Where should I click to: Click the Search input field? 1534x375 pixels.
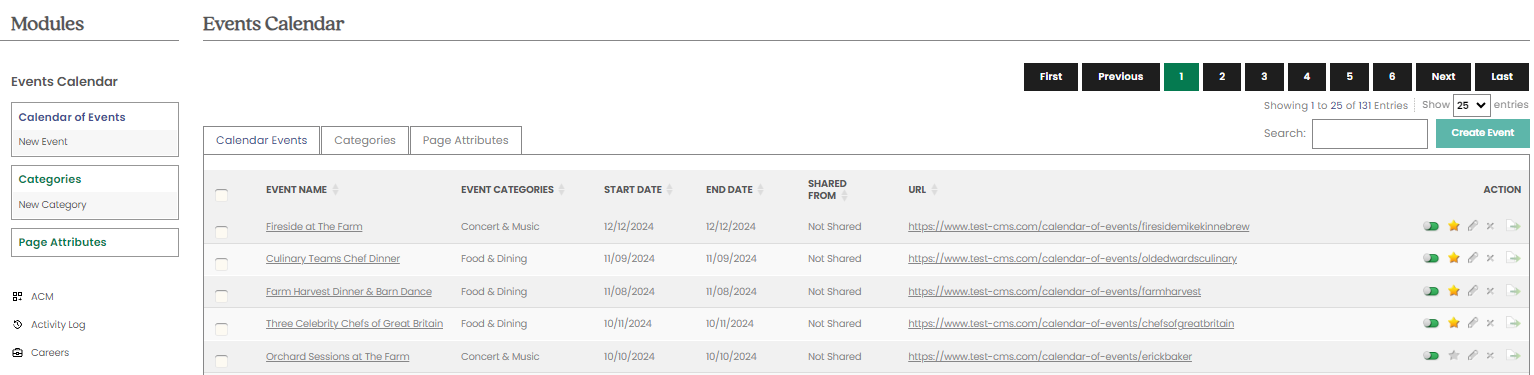[x=1370, y=133]
